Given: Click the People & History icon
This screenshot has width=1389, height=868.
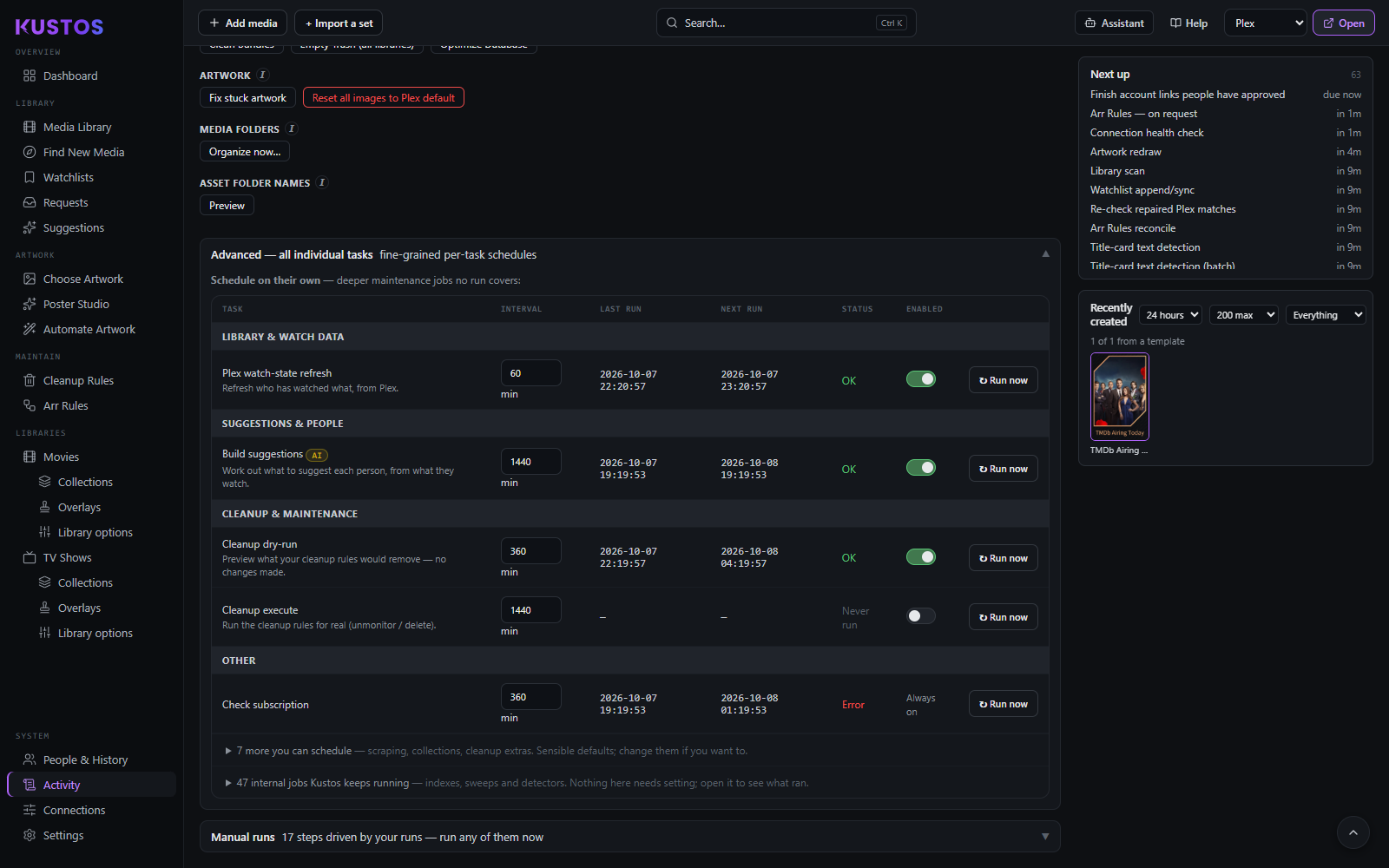Looking at the screenshot, I should pyautogui.click(x=30, y=759).
